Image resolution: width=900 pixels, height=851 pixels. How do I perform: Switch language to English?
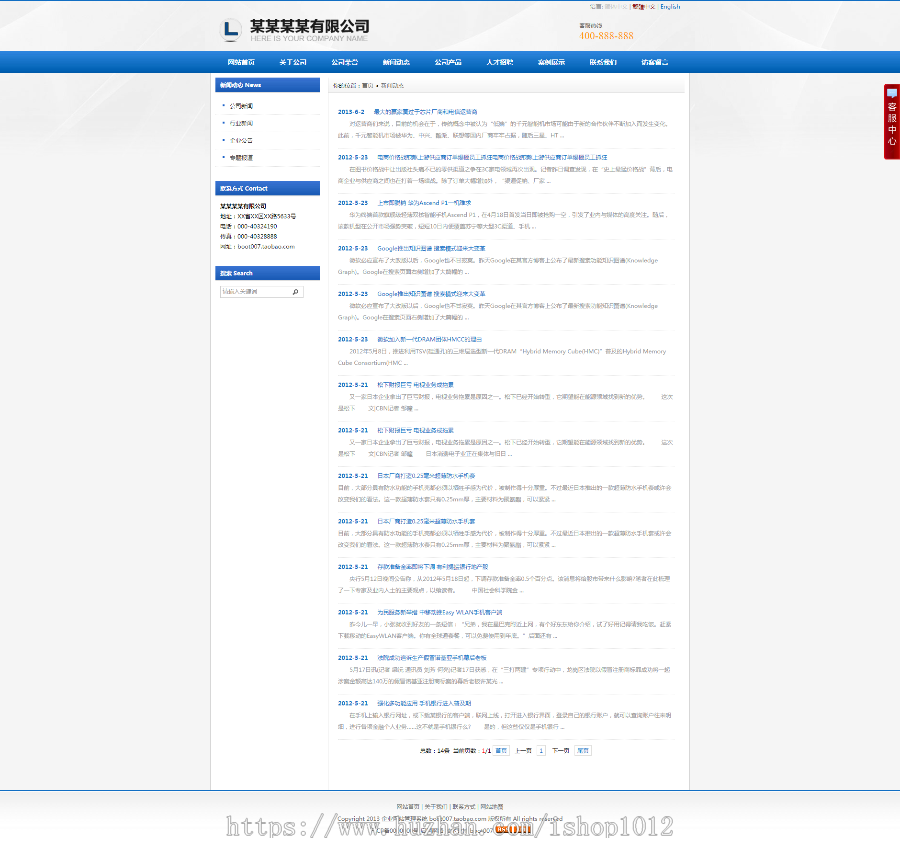pos(670,7)
